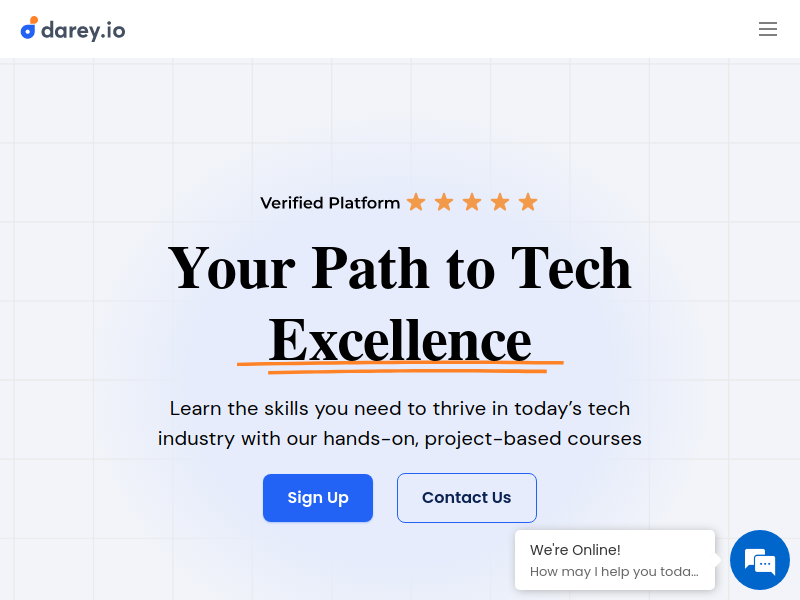The image size is (800, 600).
Task: Click the "How may I help you" message
Action: point(614,571)
